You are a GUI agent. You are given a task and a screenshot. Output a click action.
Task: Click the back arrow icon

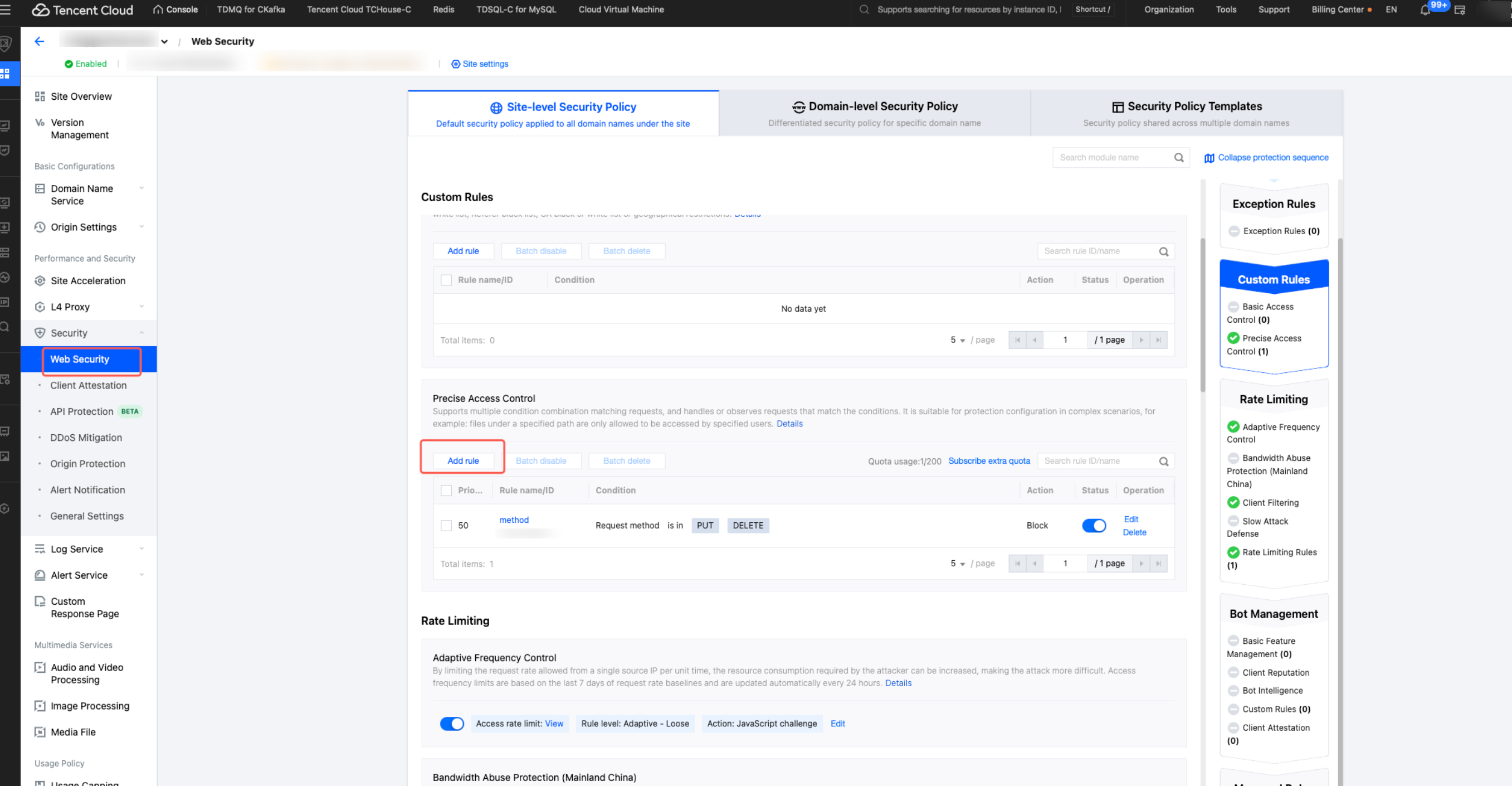tap(40, 41)
